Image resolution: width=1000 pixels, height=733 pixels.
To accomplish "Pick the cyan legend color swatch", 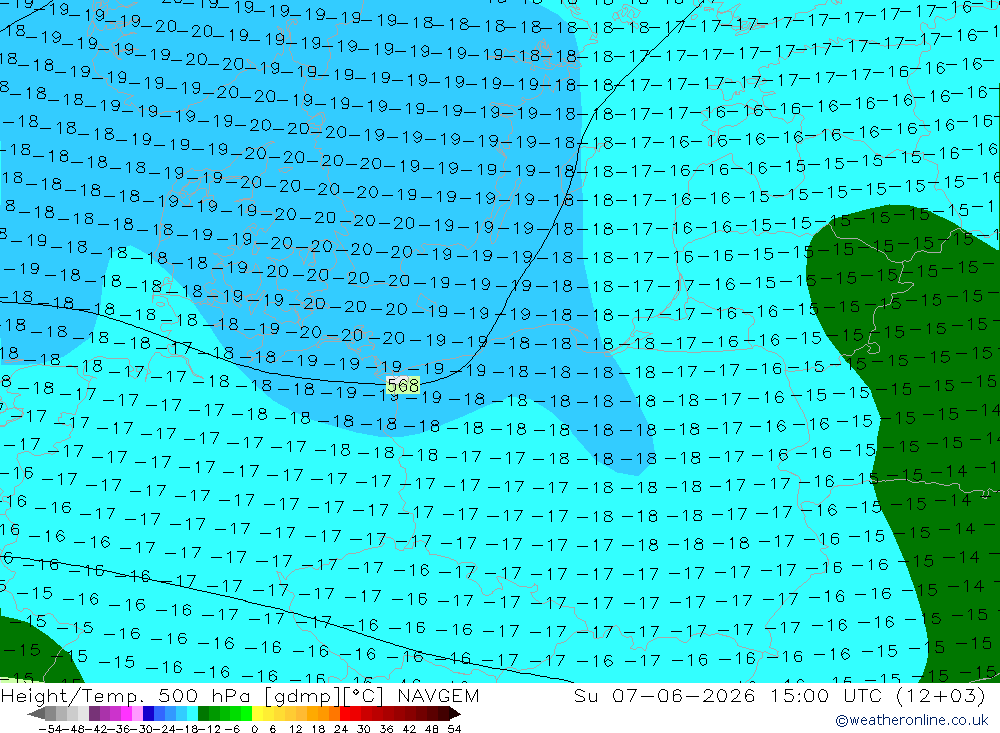I will 192,714.
